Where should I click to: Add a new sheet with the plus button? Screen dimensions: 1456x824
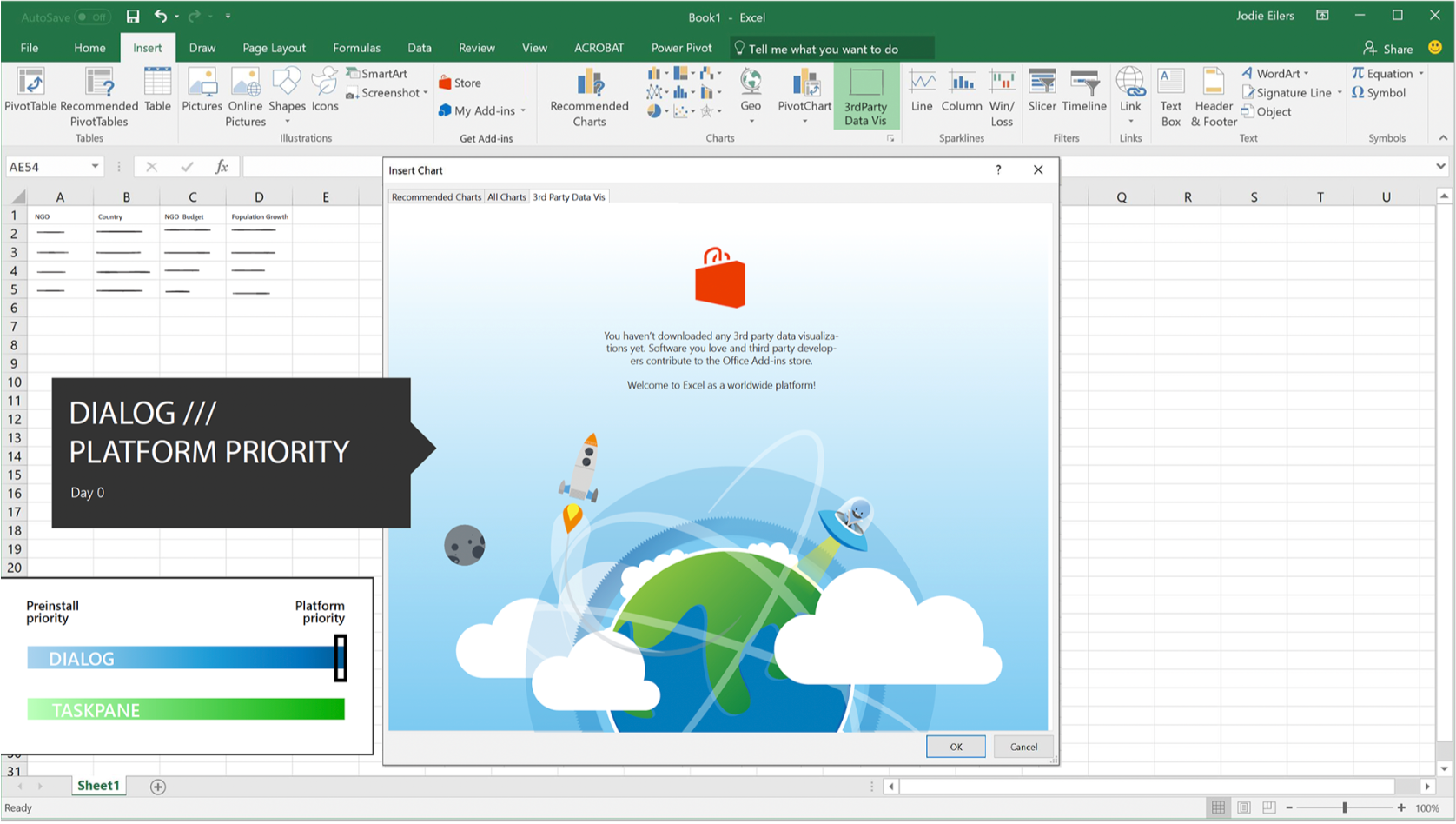[x=157, y=787]
